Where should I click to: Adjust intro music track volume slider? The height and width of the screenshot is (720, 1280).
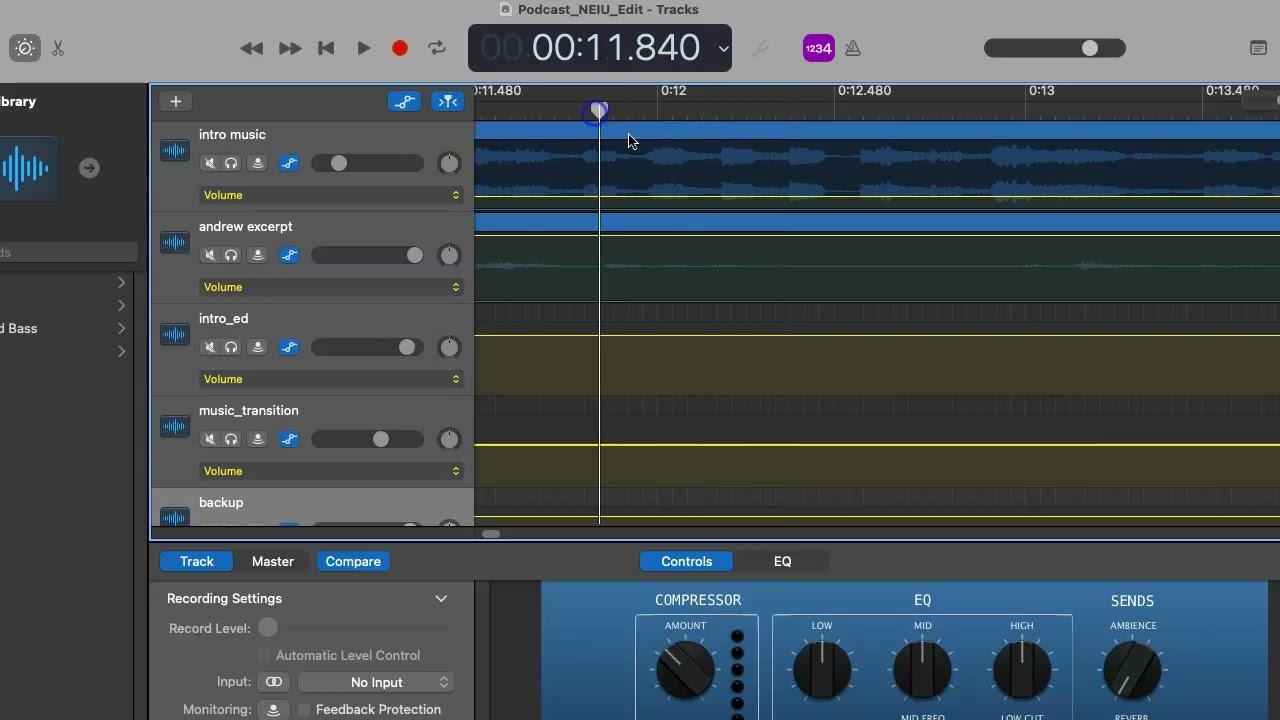(x=367, y=163)
